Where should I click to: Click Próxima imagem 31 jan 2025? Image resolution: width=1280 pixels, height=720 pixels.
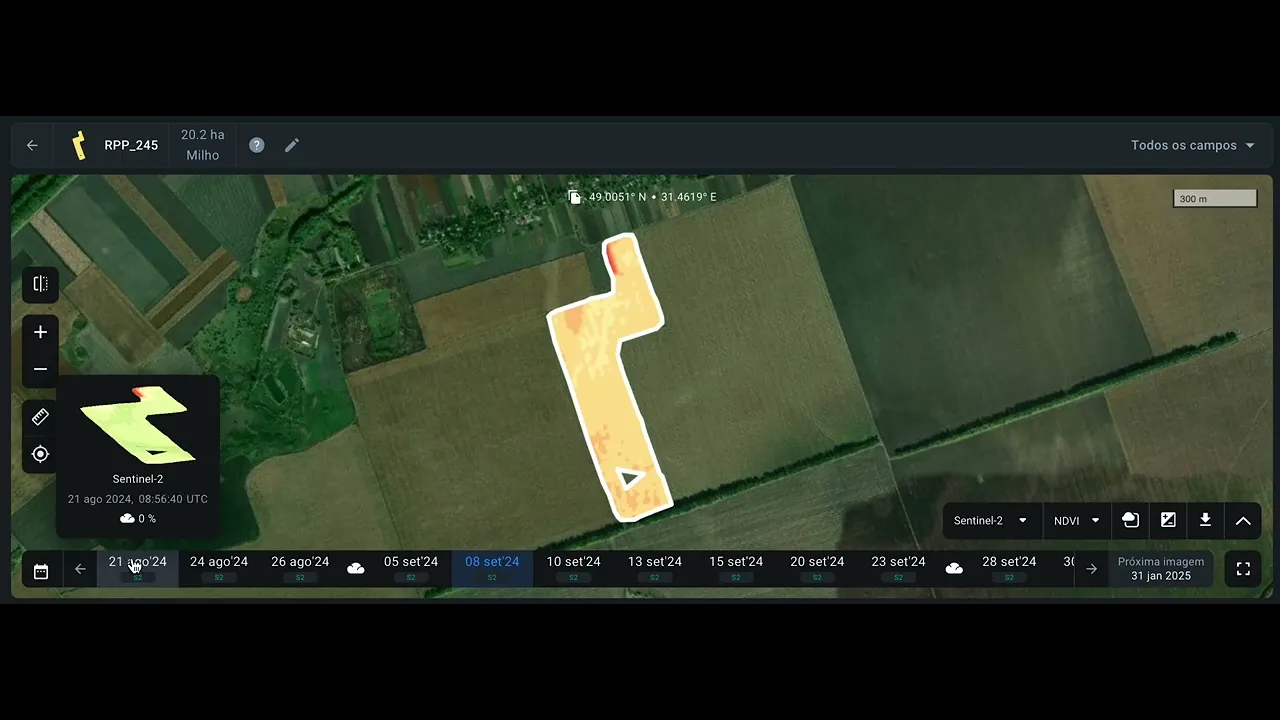(1161, 569)
